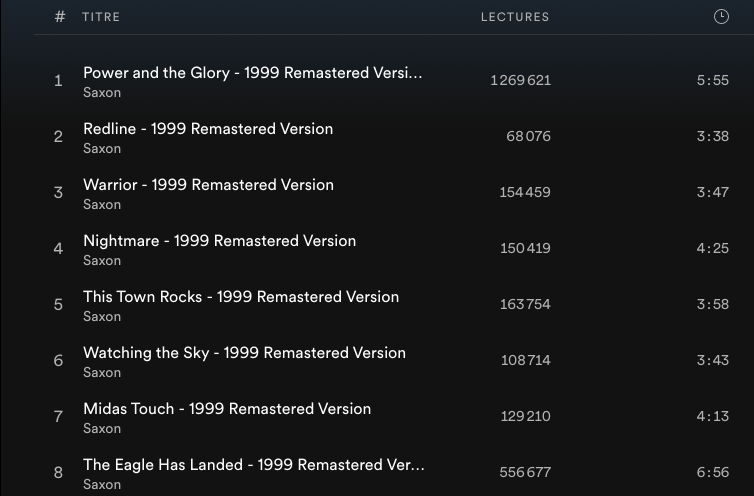Click track number 1
This screenshot has height=496, width=754.
coord(58,81)
